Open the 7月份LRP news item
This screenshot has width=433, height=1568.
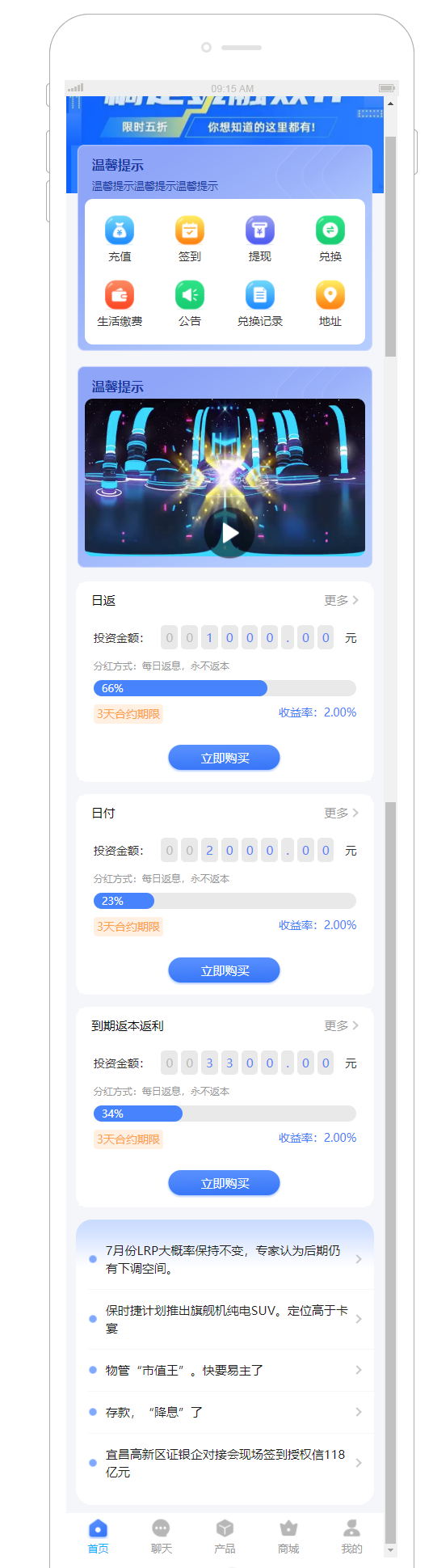coord(225,1259)
